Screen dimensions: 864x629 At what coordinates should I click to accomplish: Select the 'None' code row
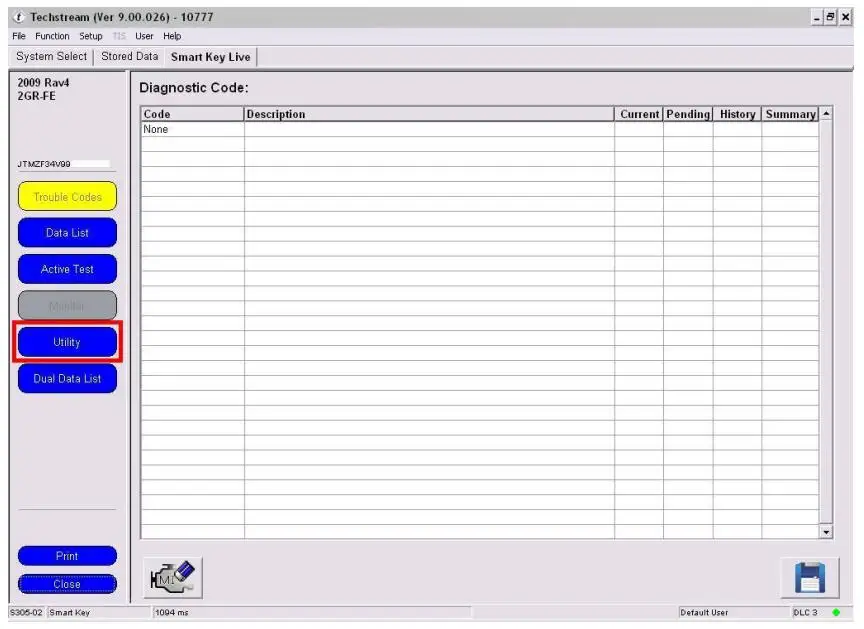(479, 129)
